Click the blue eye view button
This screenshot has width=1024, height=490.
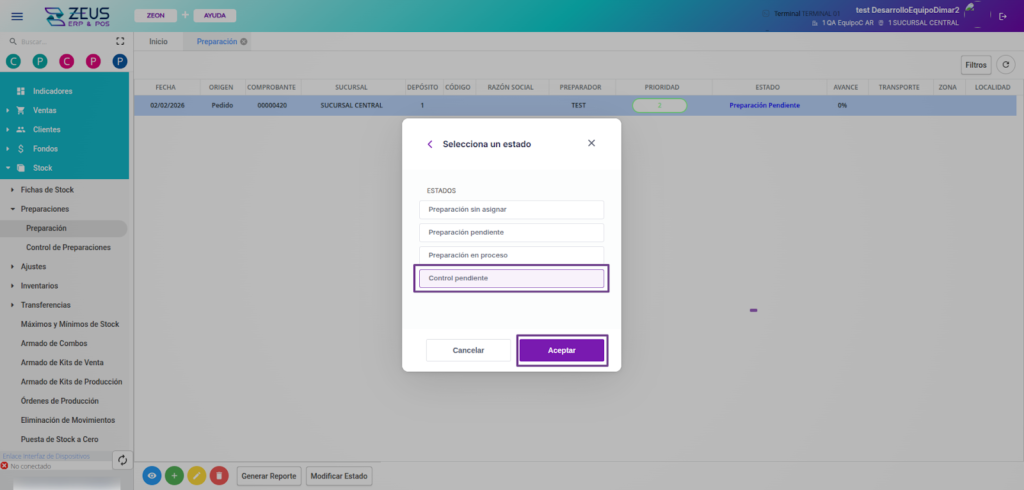[x=152, y=476]
